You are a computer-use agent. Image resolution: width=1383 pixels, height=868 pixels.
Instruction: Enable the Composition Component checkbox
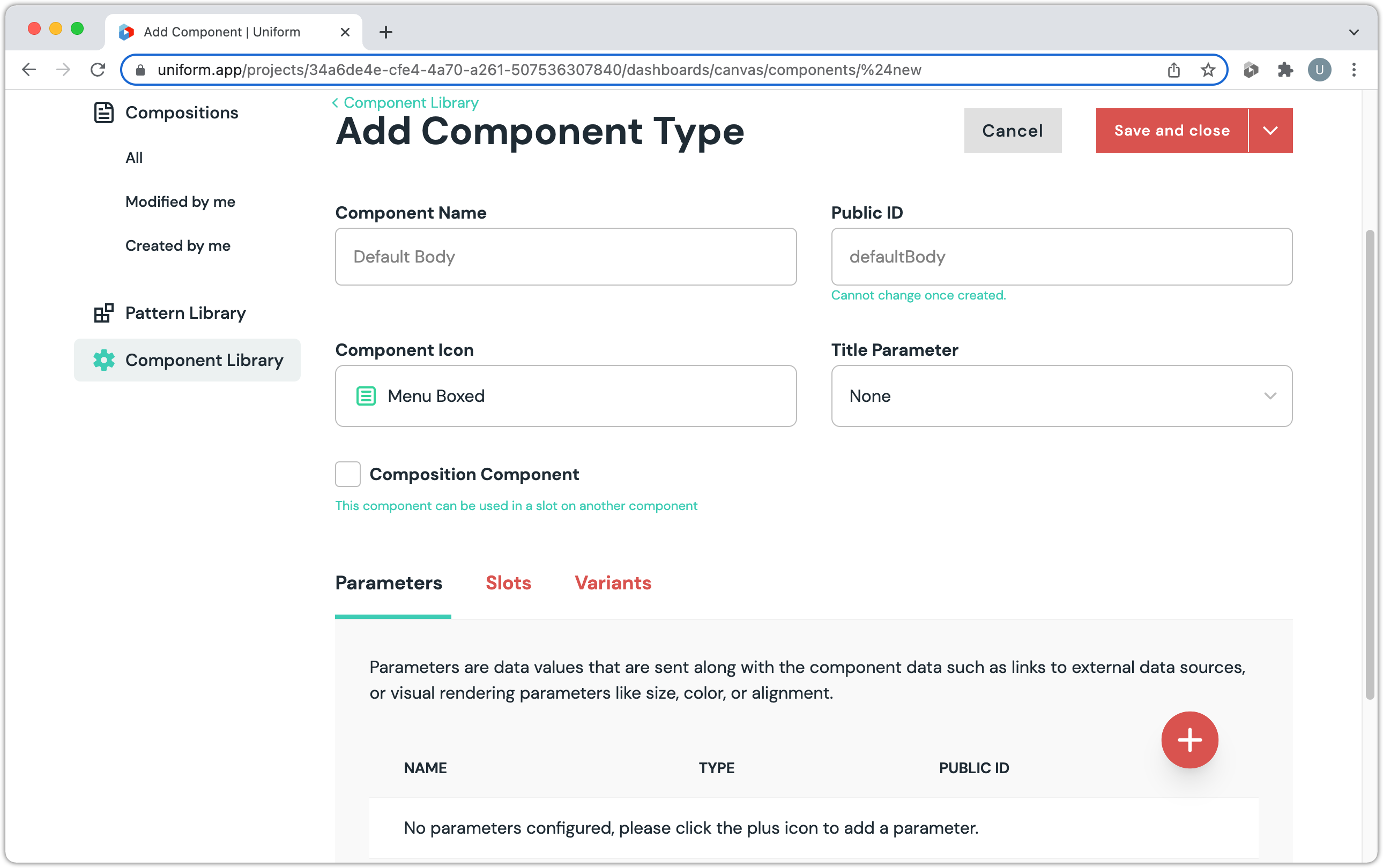tap(347, 474)
